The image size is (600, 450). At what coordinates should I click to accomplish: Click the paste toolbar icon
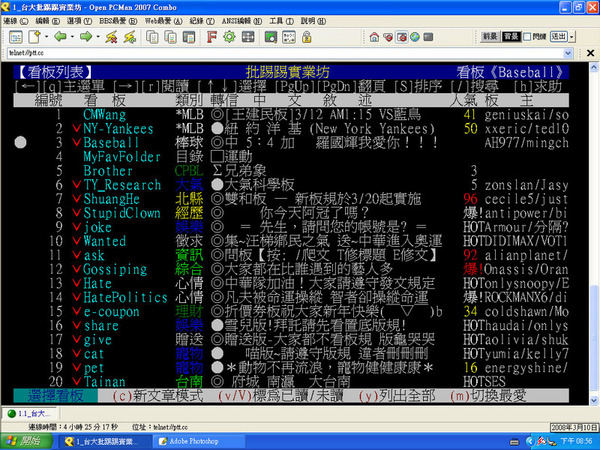189,37
